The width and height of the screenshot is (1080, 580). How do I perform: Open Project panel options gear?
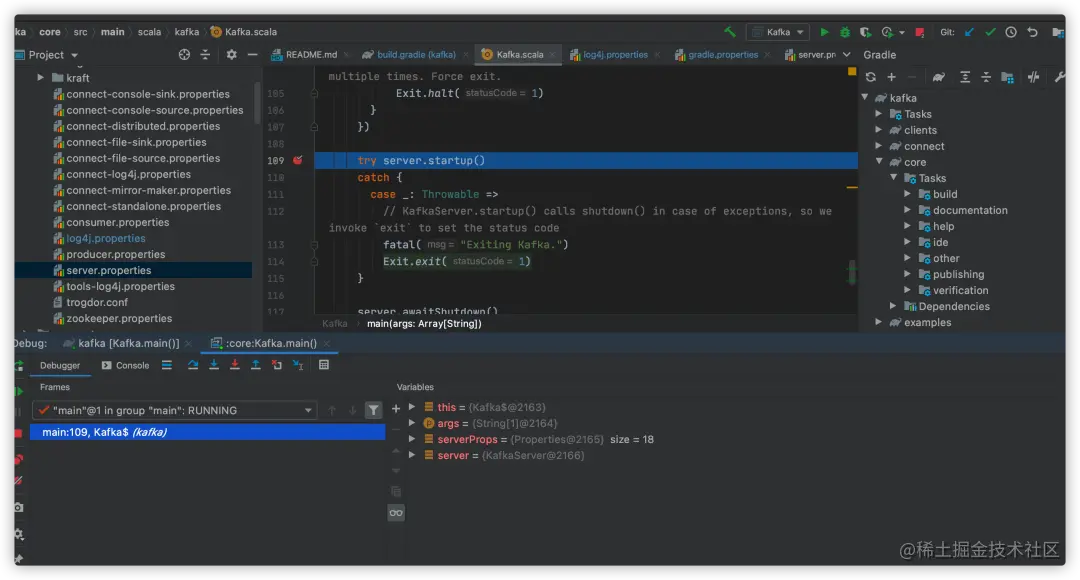pos(231,54)
